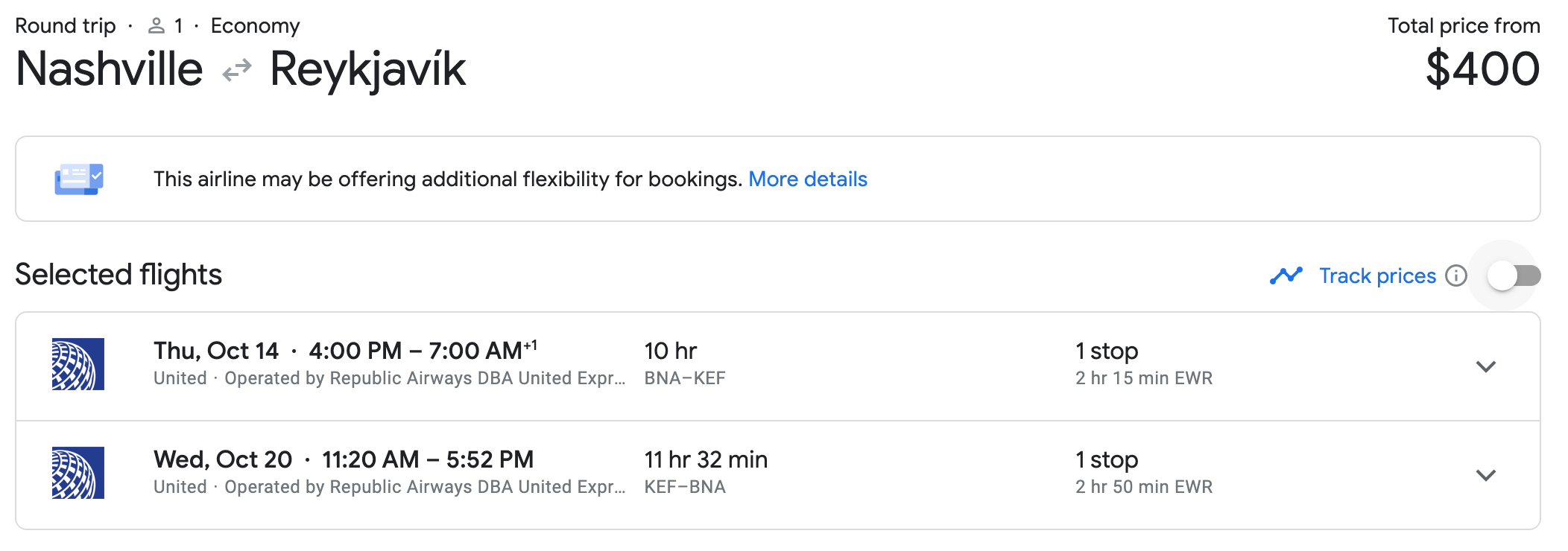Image resolution: width=1568 pixels, height=551 pixels.
Task: Click United logo on Oct 20 flight
Action: point(78,473)
